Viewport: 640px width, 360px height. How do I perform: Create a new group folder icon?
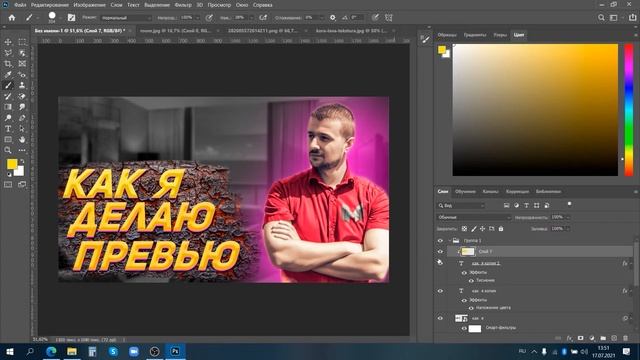pyautogui.click(x=603, y=338)
